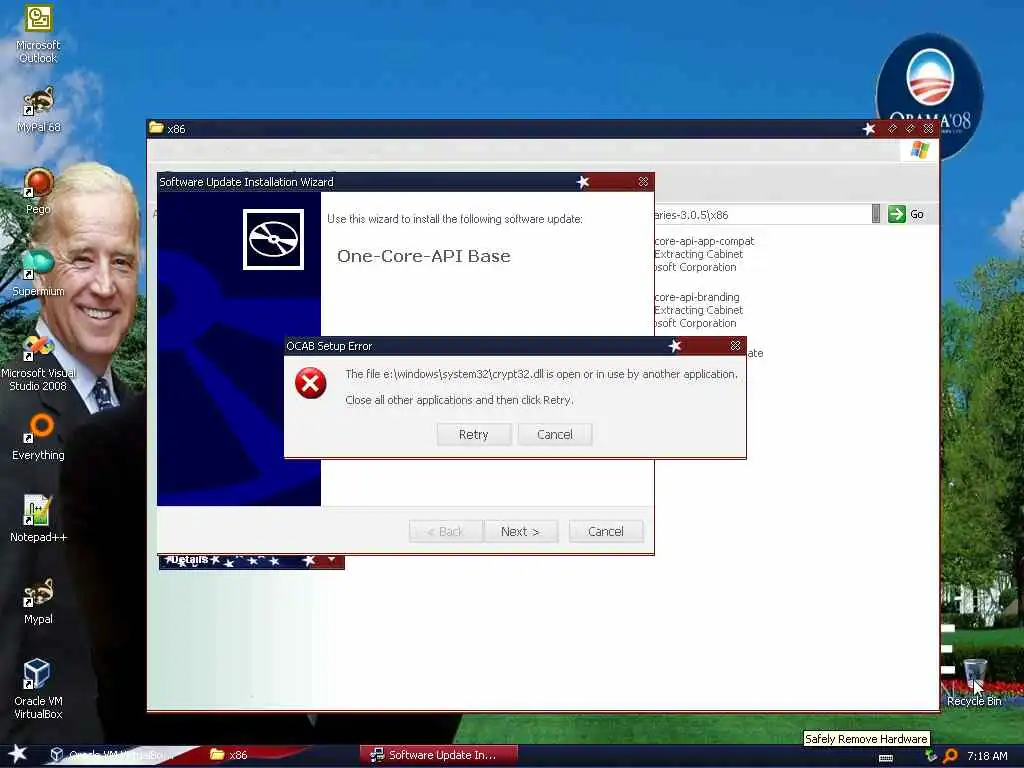1024x768 pixels.
Task: Click Cancel in Software Update wizard
Action: (x=605, y=531)
